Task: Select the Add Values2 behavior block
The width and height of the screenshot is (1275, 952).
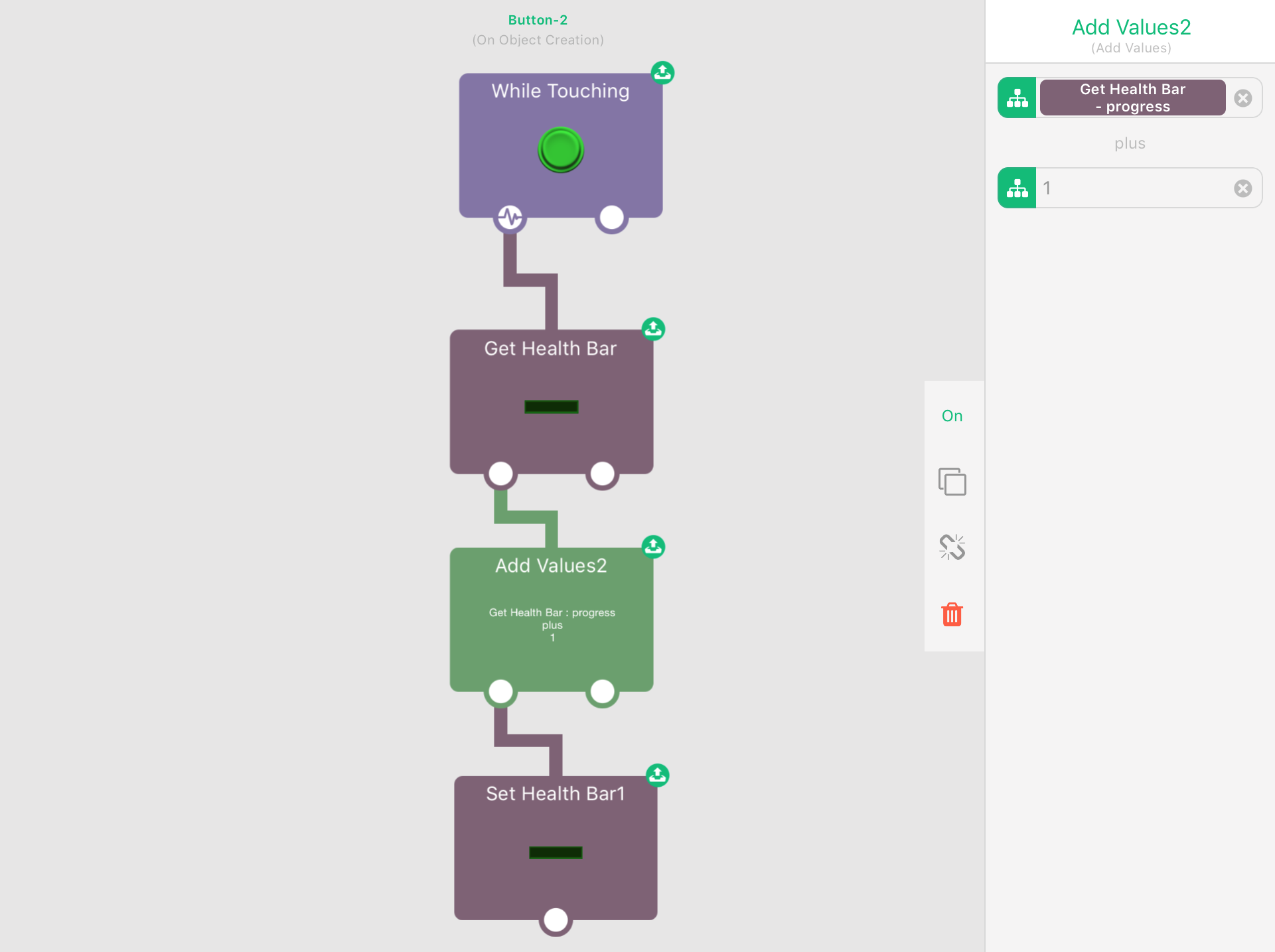Action: (x=552, y=620)
